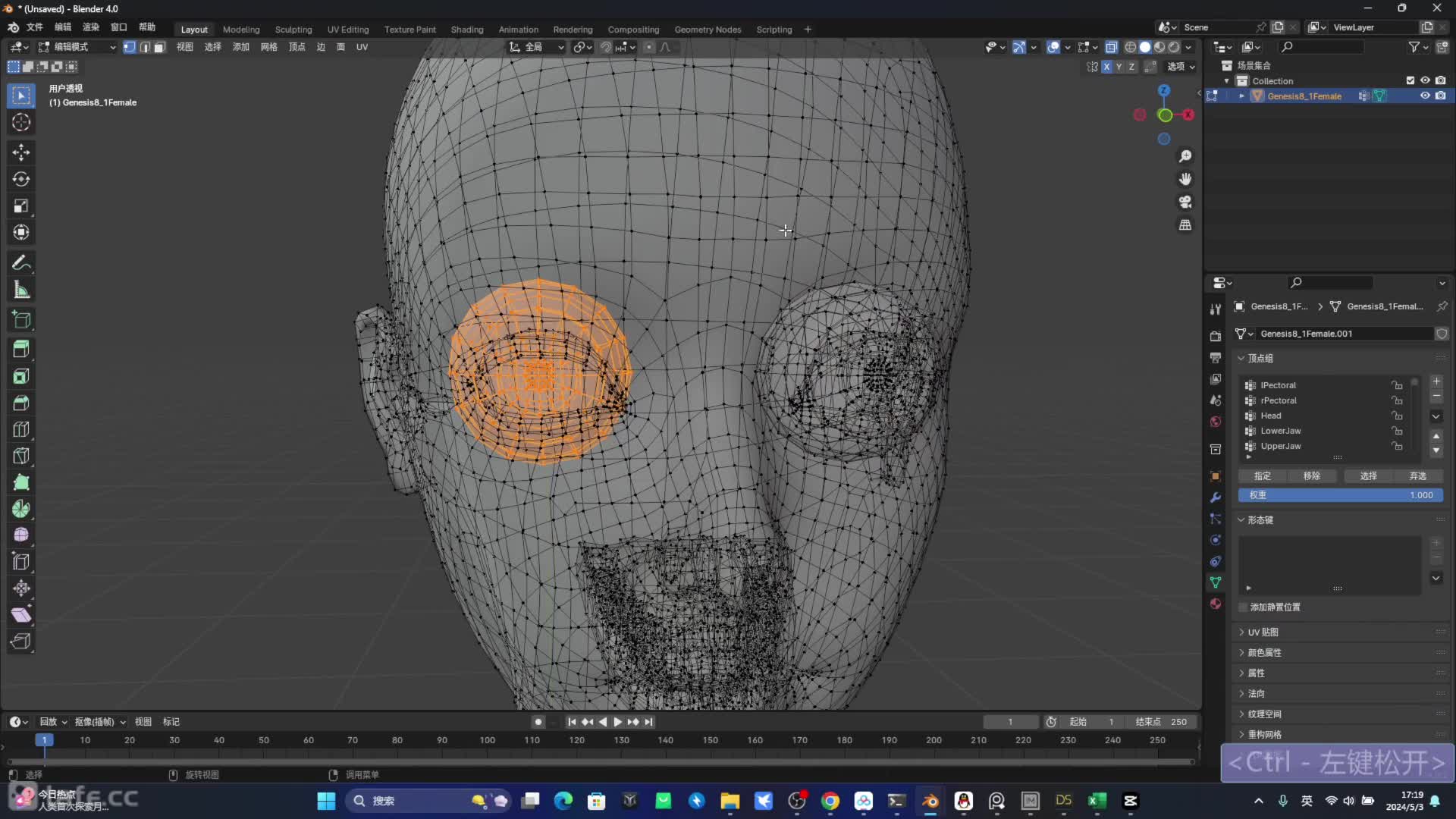This screenshot has height=819, width=1456.
Task: Activate the Move tool
Action: 21,152
